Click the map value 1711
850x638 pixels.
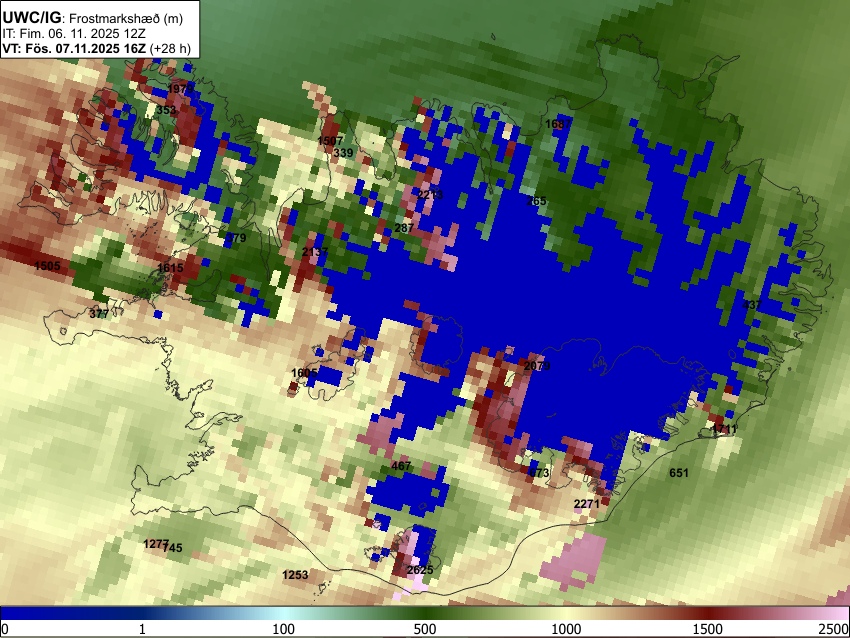click(x=724, y=429)
